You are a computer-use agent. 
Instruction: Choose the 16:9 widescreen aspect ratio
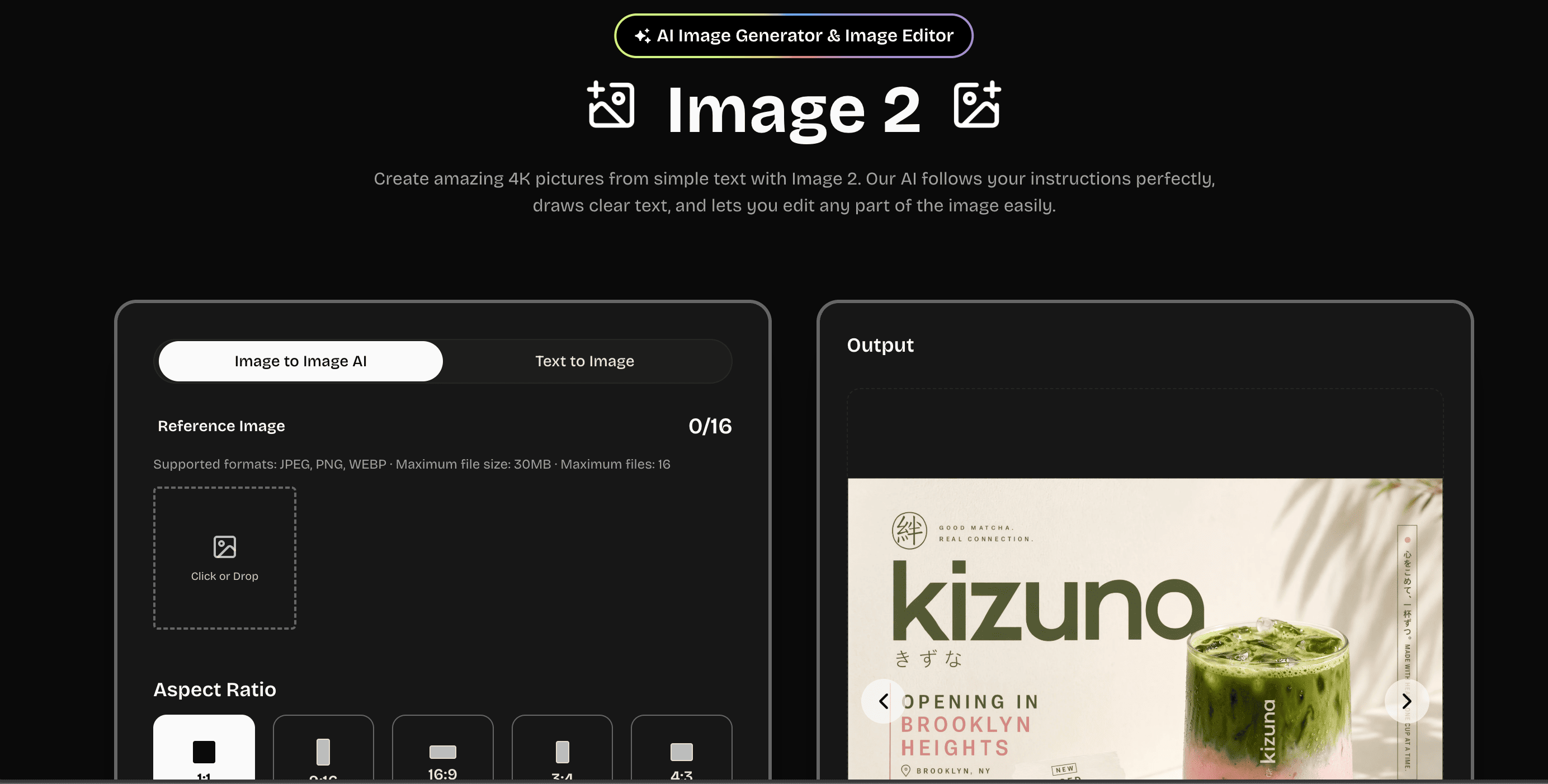(x=442, y=750)
